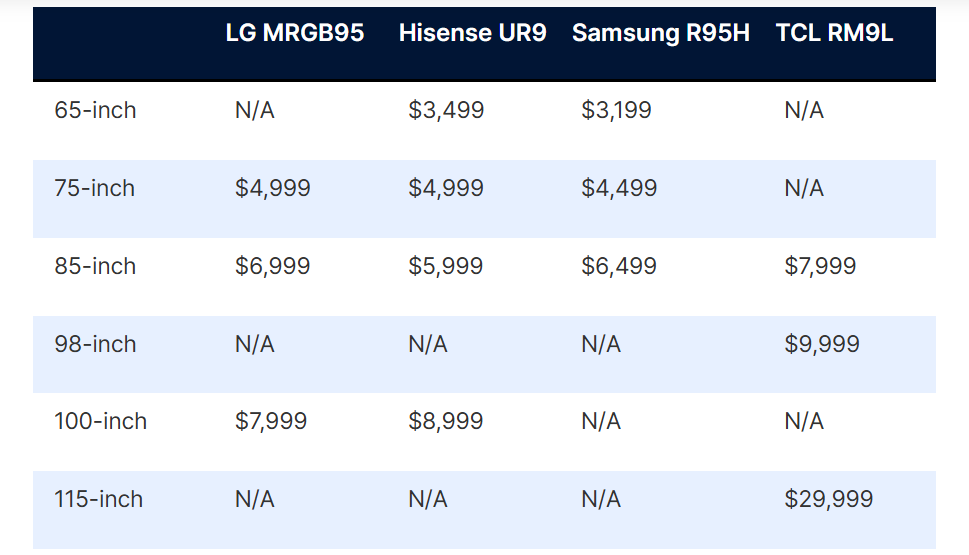The width and height of the screenshot is (969, 555).
Task: Click the Samsung 75-inch price $4,499
Action: click(x=619, y=188)
